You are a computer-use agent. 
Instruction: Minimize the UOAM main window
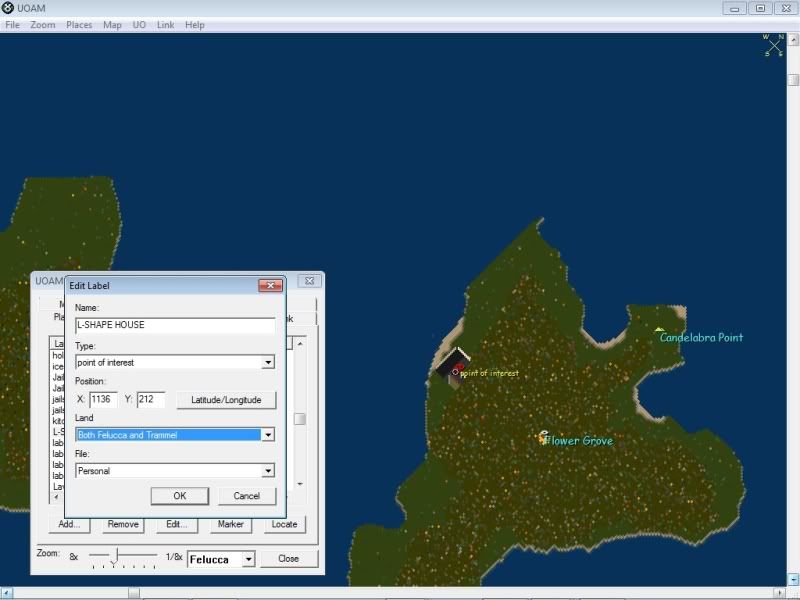pos(734,8)
